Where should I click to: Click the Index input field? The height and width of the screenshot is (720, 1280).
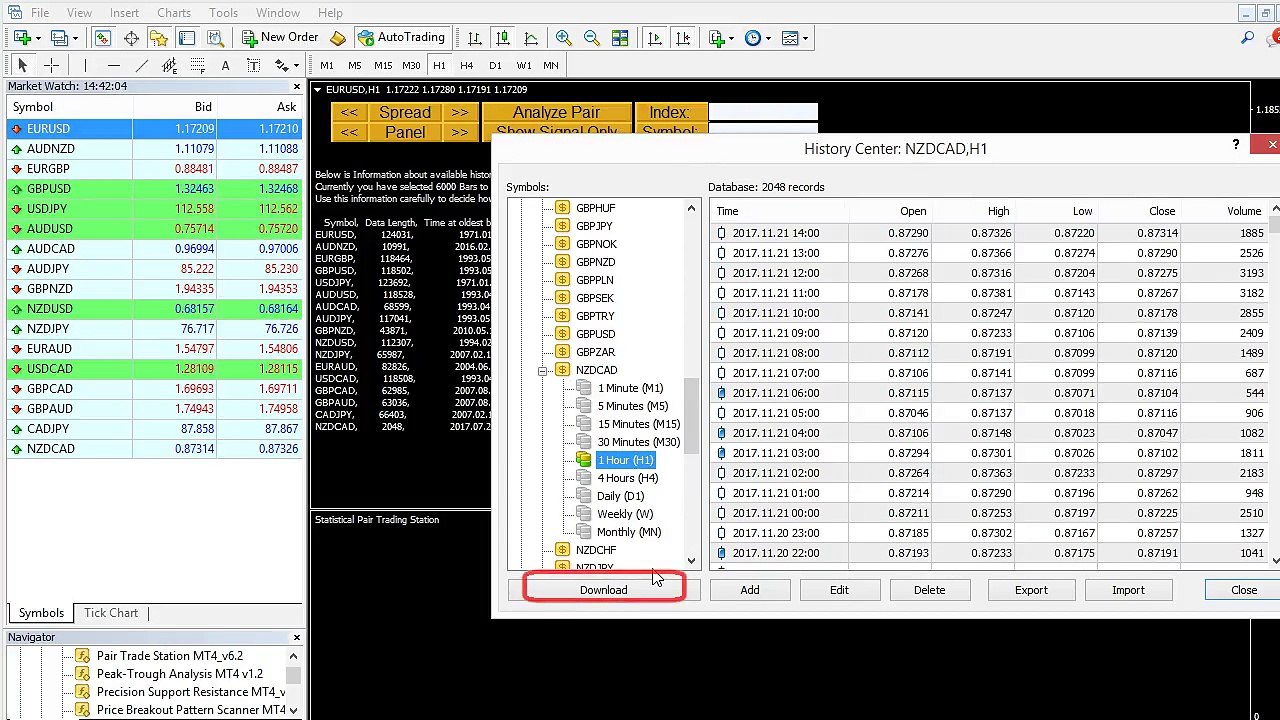[x=763, y=112]
